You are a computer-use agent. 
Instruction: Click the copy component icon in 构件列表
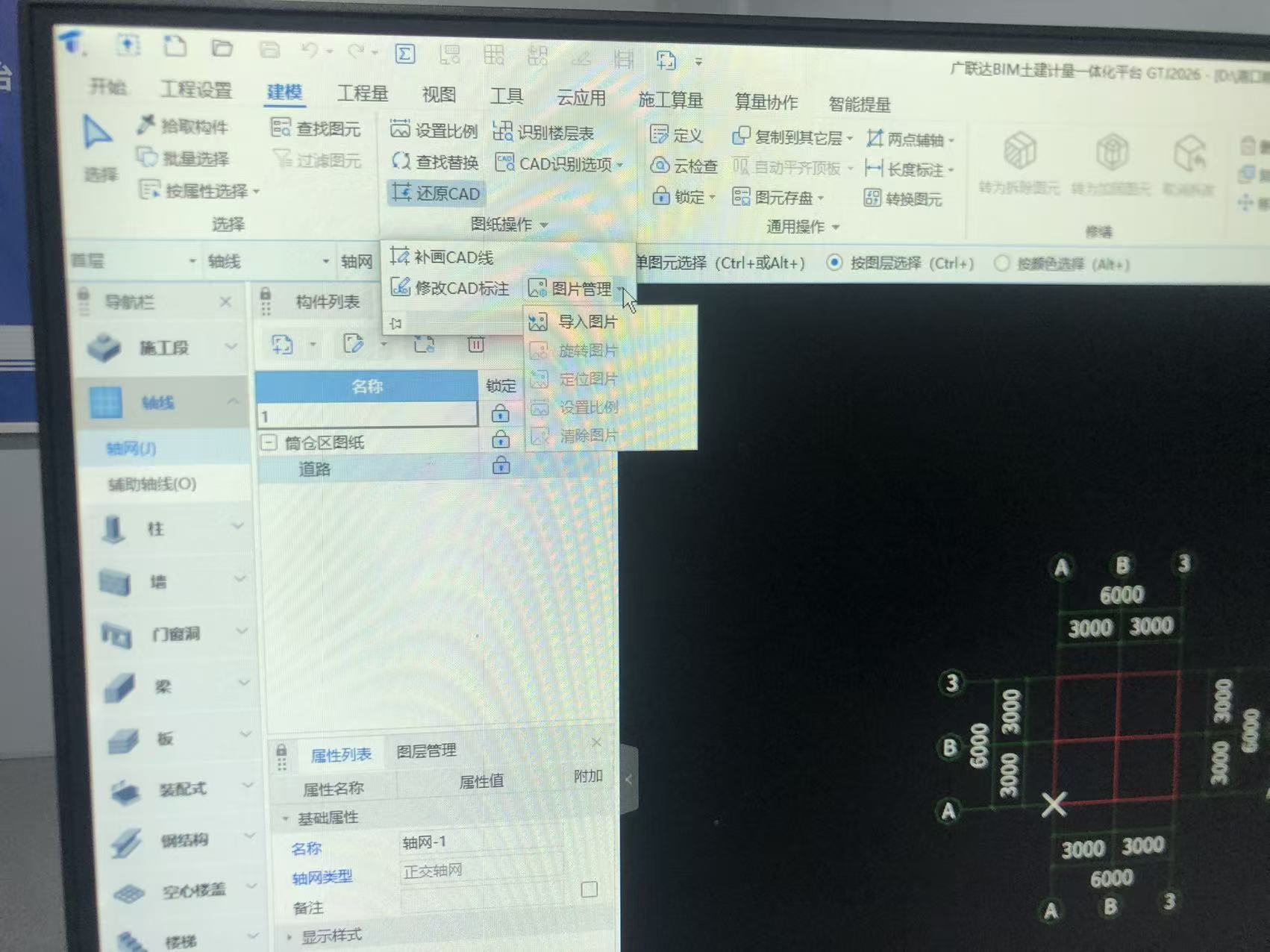424,343
